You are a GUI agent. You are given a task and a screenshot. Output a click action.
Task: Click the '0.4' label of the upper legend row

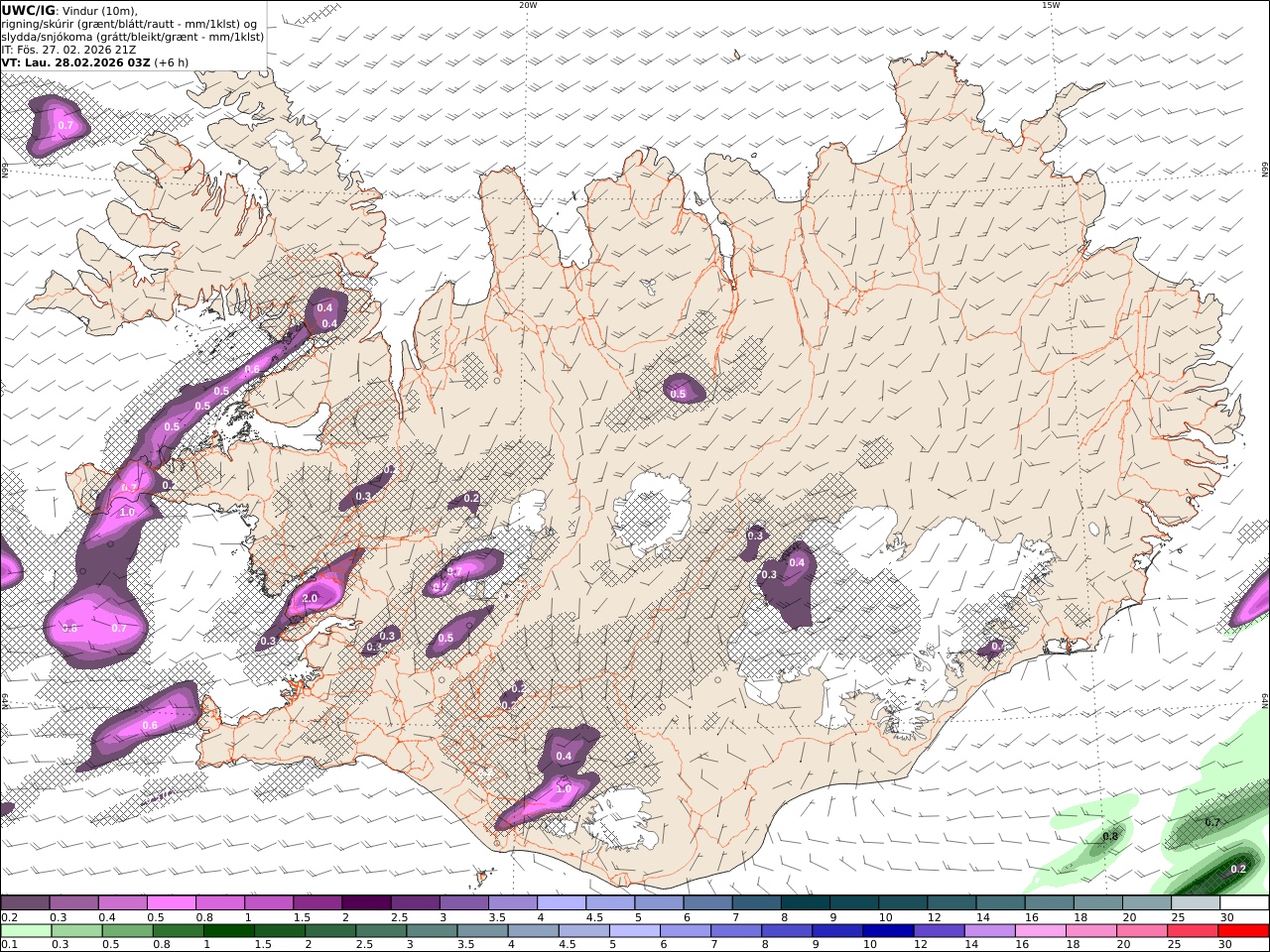pos(106,917)
